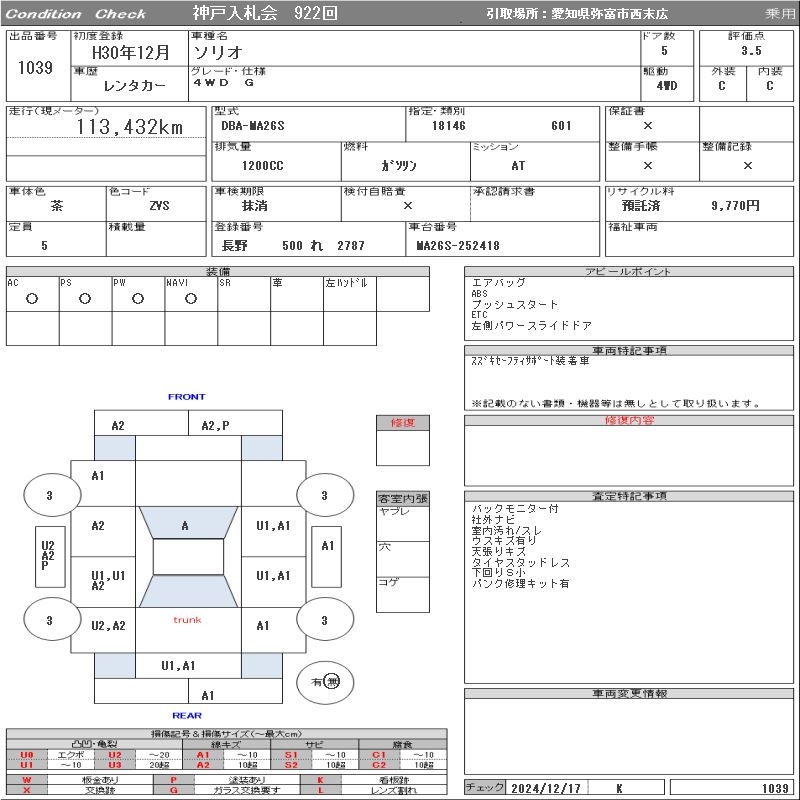The image size is (800, 800).
Task: Click the 装備 section header
Action: (218, 272)
